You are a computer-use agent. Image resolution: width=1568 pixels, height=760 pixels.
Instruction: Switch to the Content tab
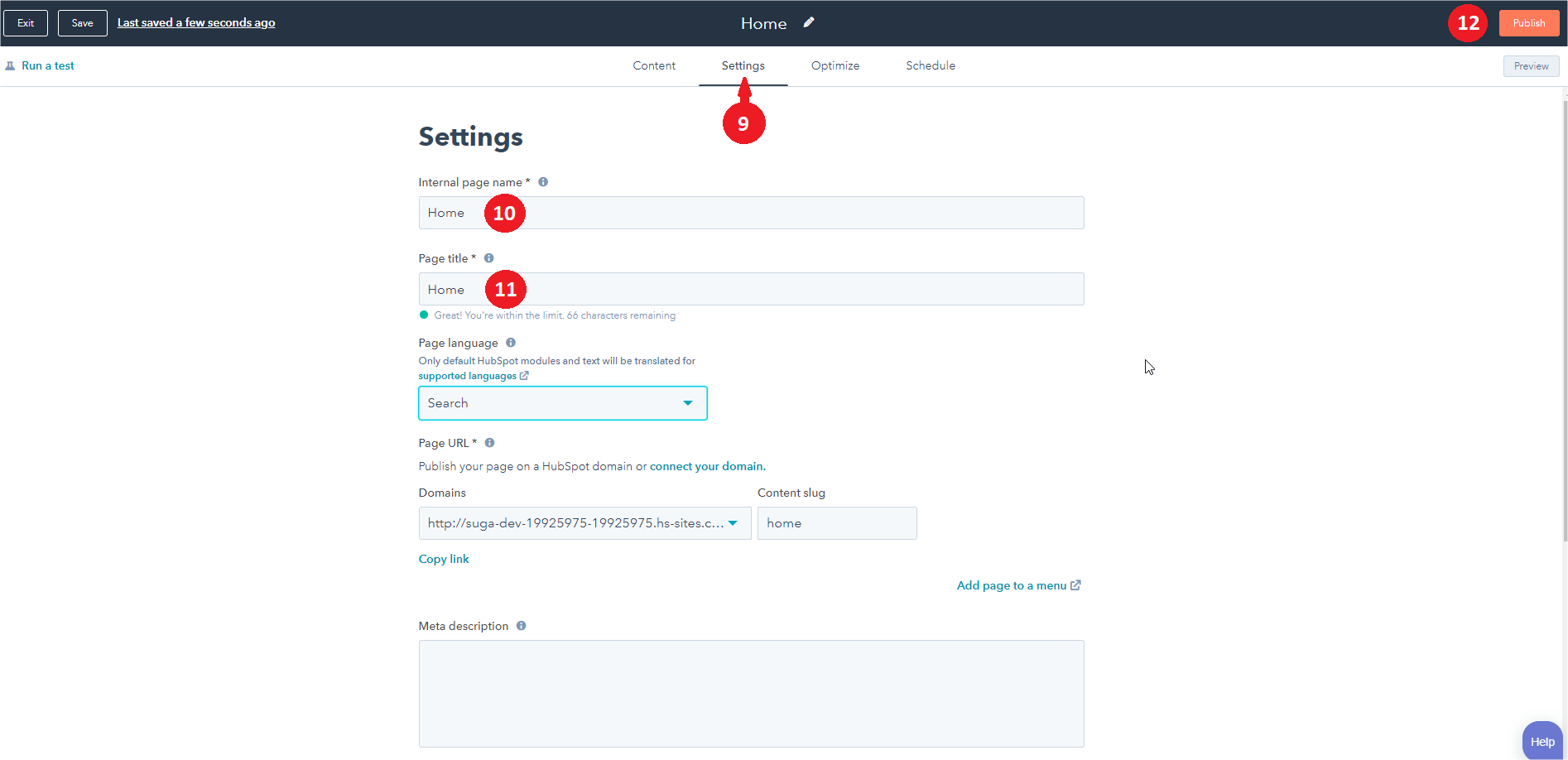tap(654, 66)
